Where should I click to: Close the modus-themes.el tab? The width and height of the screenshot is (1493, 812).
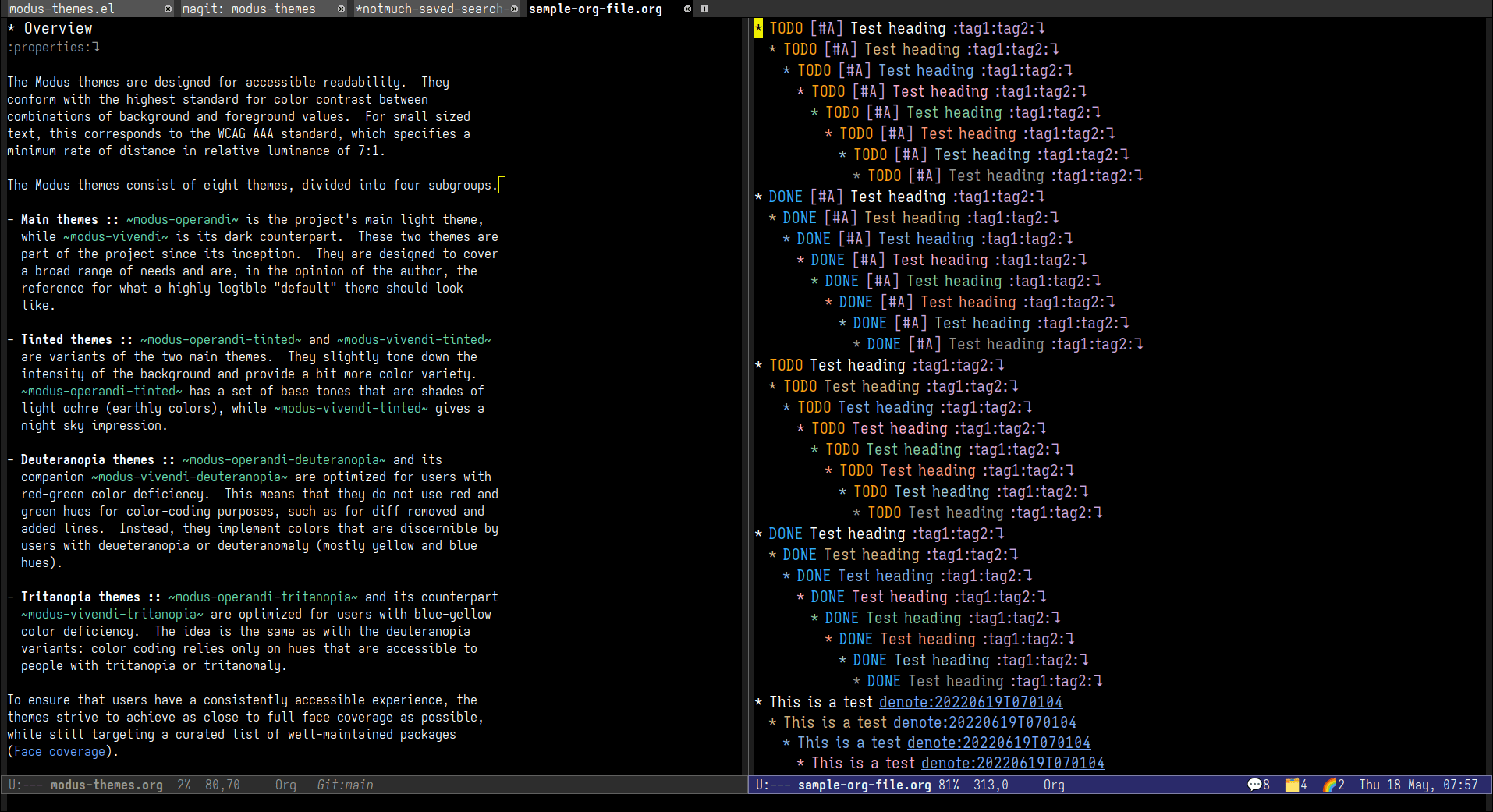tap(168, 9)
